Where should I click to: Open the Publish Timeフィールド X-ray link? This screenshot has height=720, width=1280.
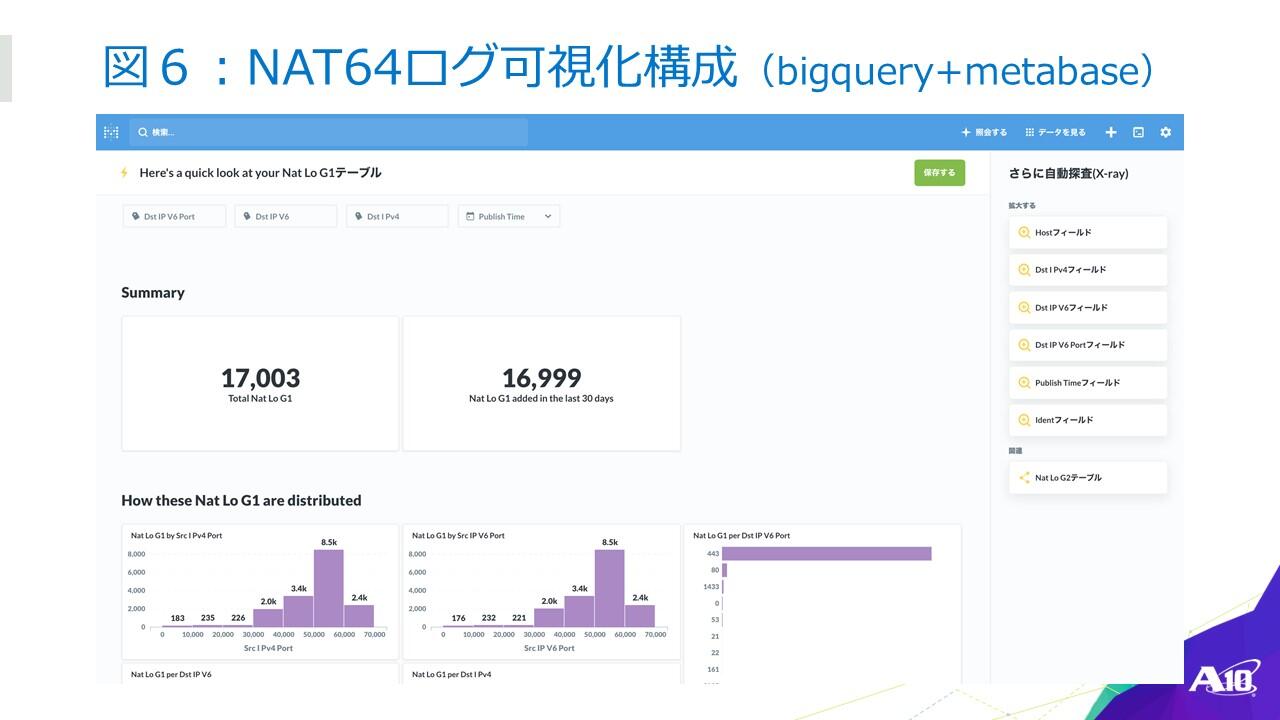pos(1088,382)
